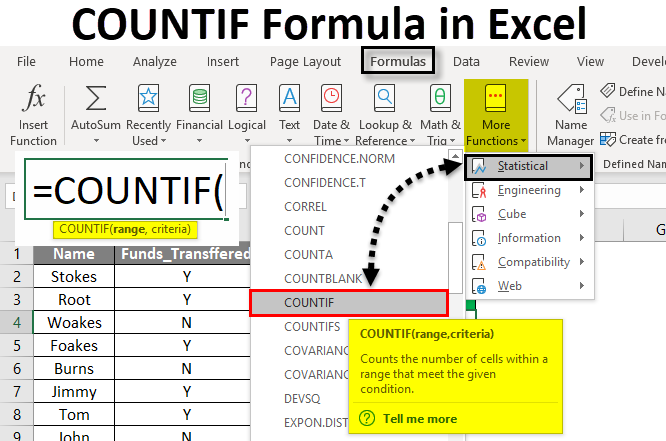Select COUNTA from the function list
The image size is (666, 441).
(x=308, y=254)
